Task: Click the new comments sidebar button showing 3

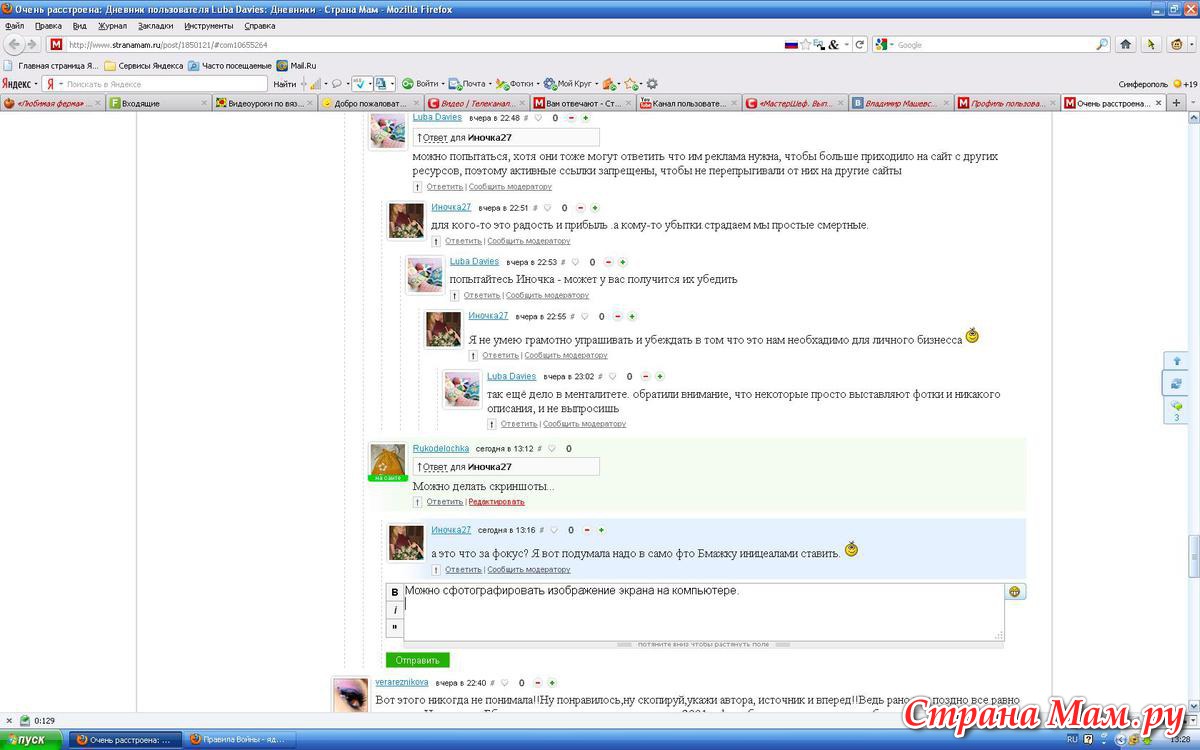Action: pos(1176,410)
